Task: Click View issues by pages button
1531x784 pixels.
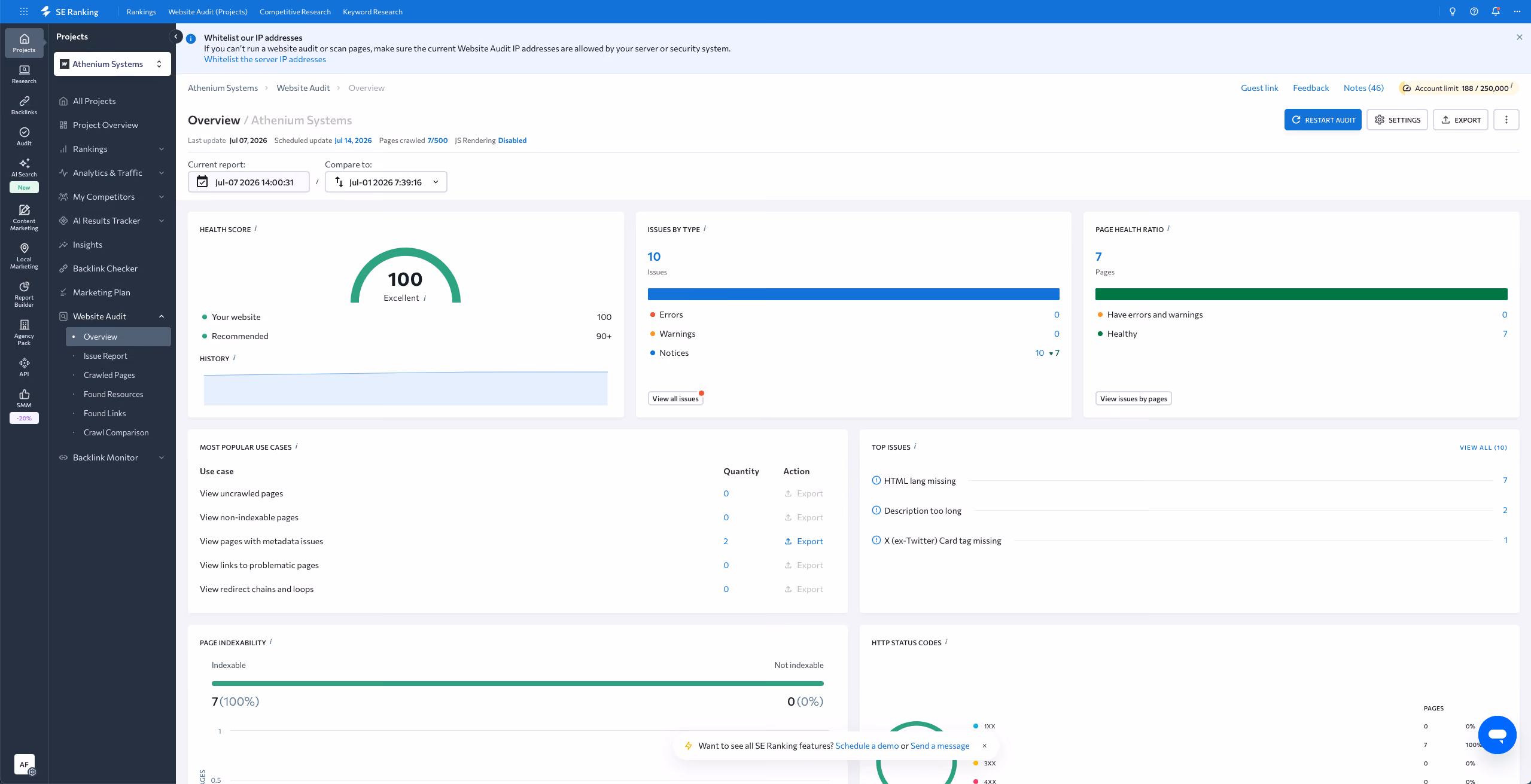Action: (1133, 398)
